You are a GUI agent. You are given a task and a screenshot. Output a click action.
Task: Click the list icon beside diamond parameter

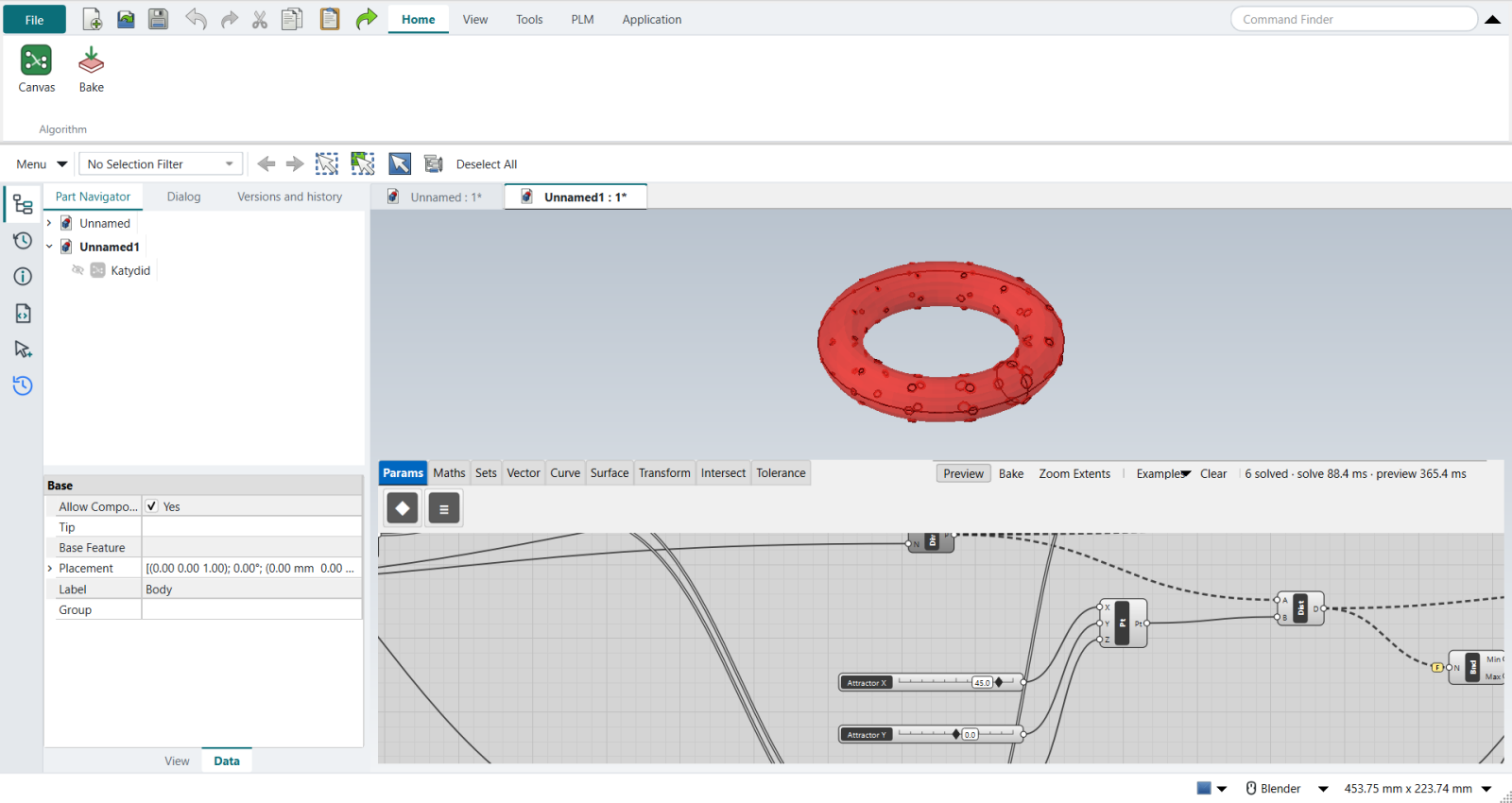click(x=444, y=508)
